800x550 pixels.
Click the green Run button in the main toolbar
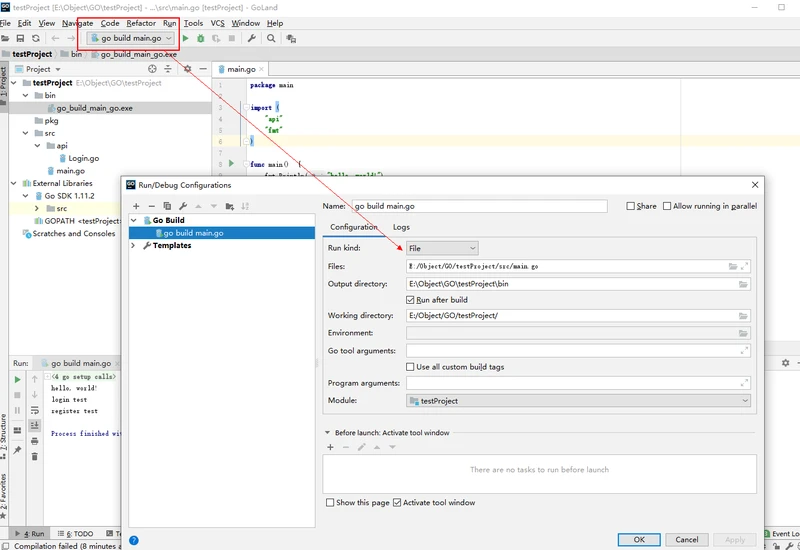click(x=186, y=38)
